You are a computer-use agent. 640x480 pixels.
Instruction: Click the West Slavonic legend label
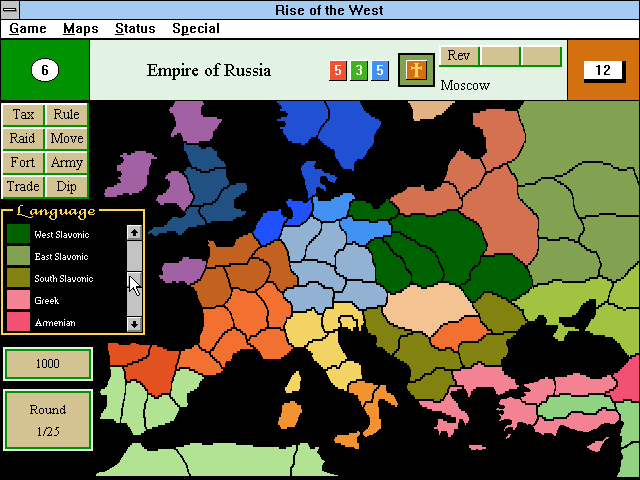point(62,235)
